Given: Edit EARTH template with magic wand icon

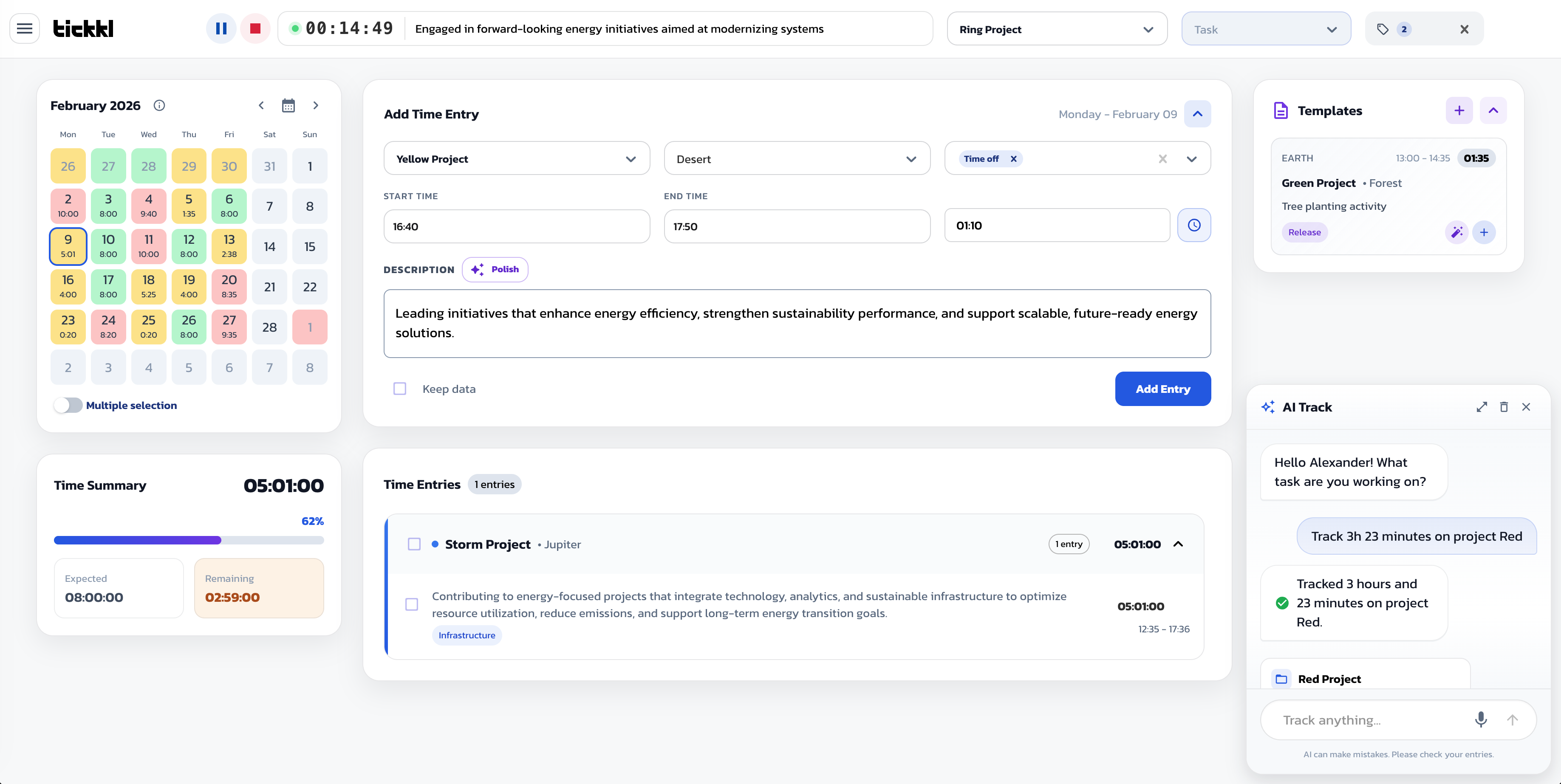Looking at the screenshot, I should click(x=1457, y=232).
